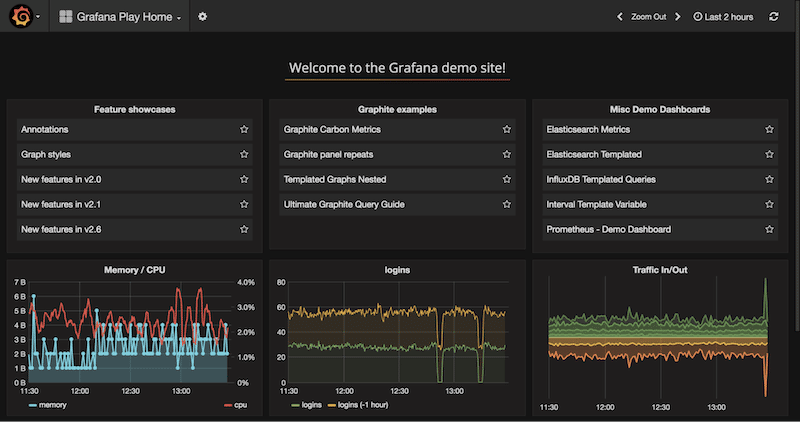The image size is (800, 422).
Task: Favorite Ultimate Graphite Query Guide via star
Action: tap(507, 205)
